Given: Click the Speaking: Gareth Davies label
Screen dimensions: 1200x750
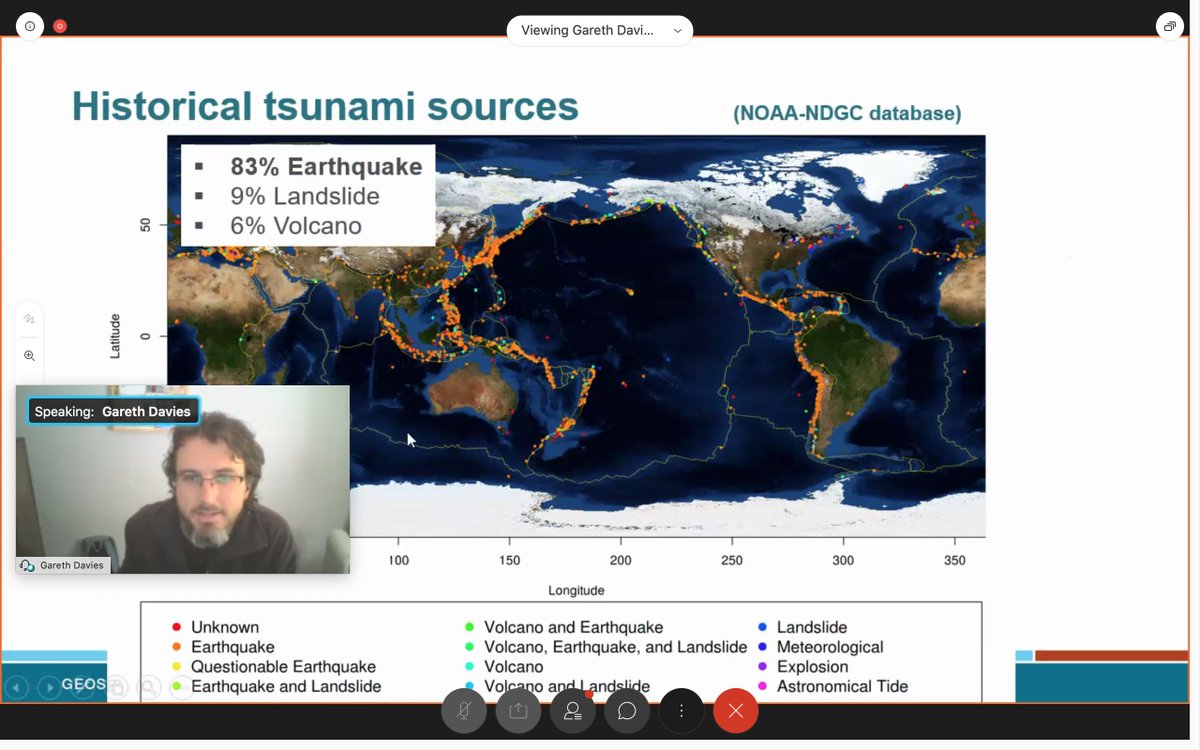Looking at the screenshot, I should click(113, 411).
